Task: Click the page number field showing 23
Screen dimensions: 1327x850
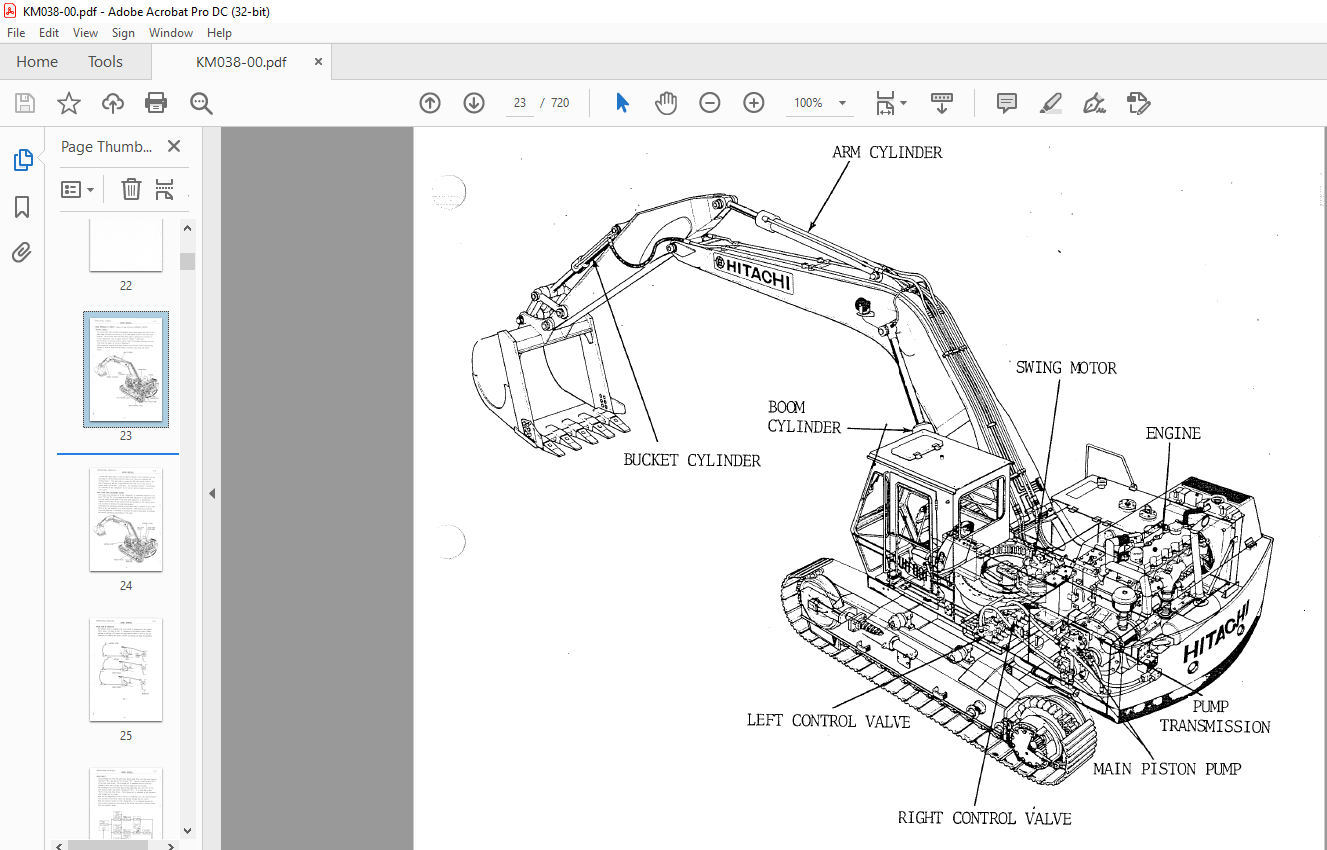Action: coord(520,103)
